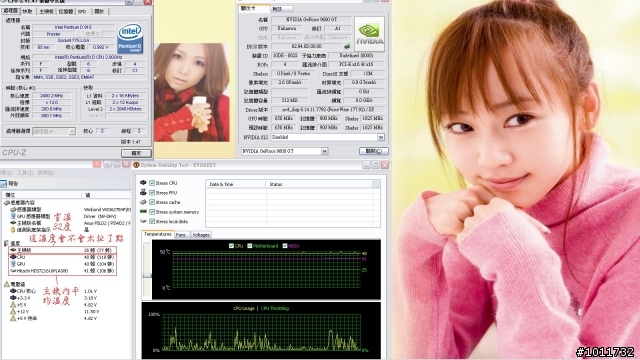Click the thermometer icon of the temperature group

[6, 243]
